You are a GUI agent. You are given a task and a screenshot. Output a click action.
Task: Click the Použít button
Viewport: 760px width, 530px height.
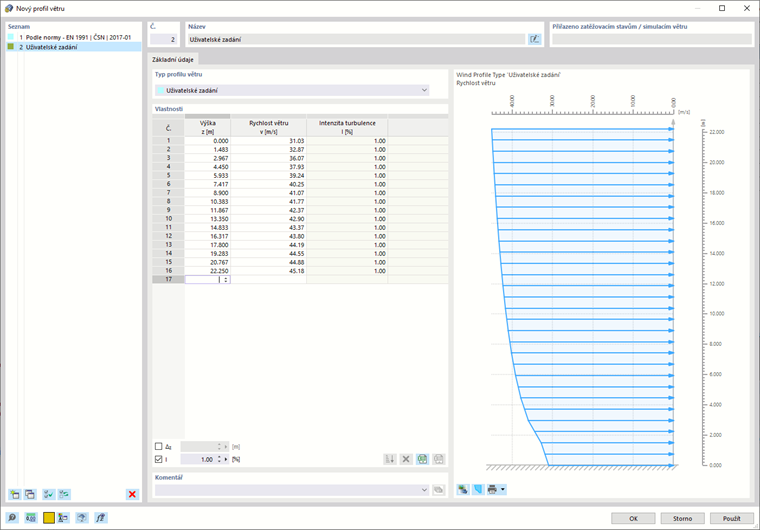732,518
